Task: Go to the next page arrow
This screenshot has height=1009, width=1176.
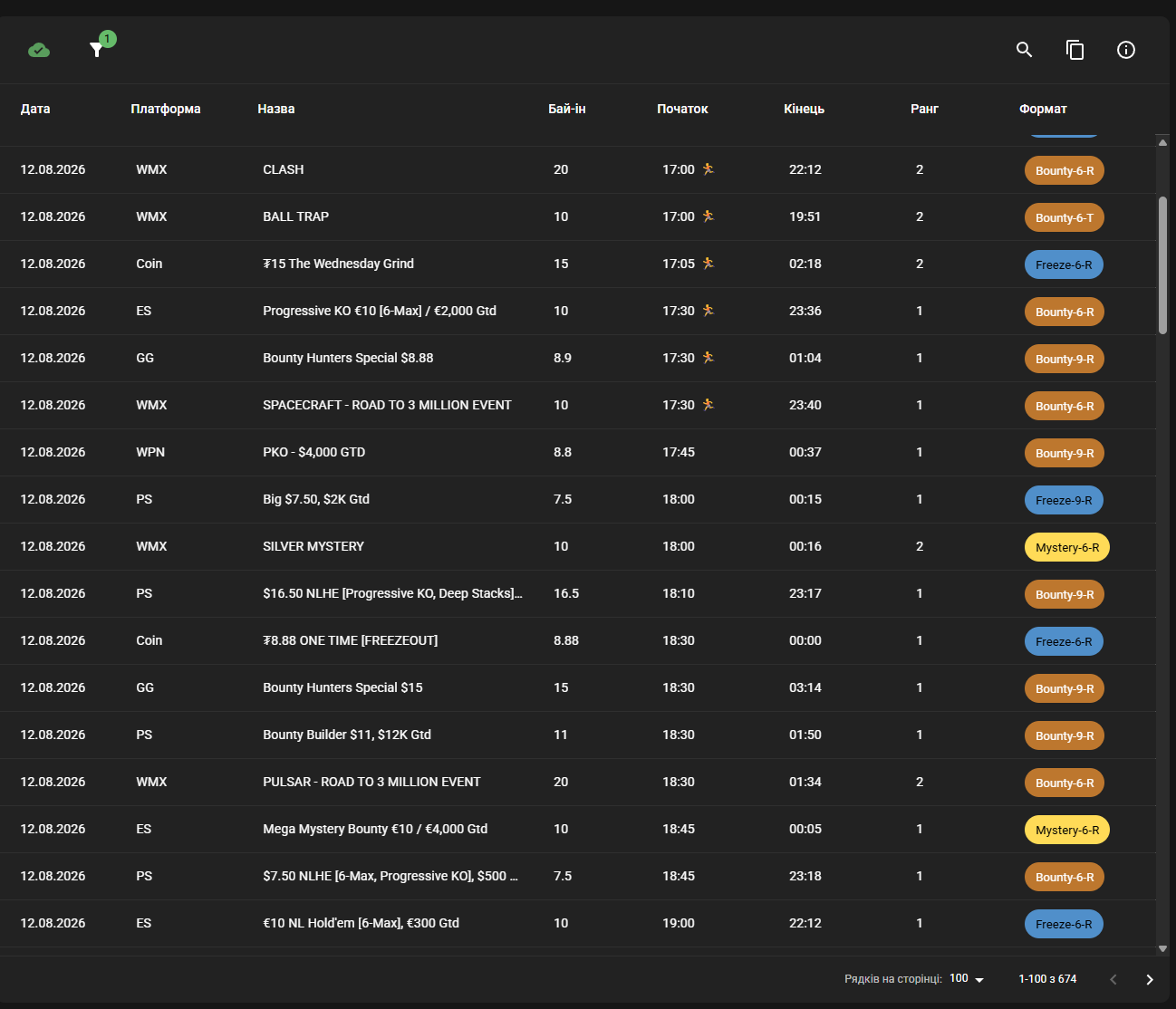Action: click(1150, 979)
